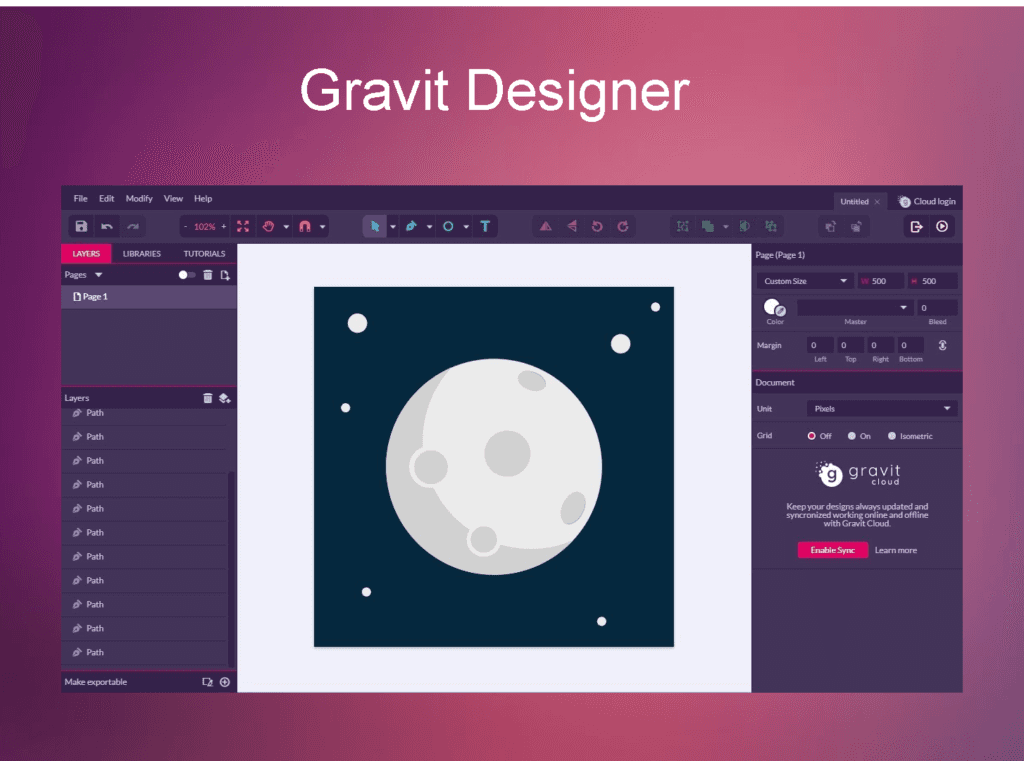
Task: Click the group selection icon
Action: tap(683, 227)
